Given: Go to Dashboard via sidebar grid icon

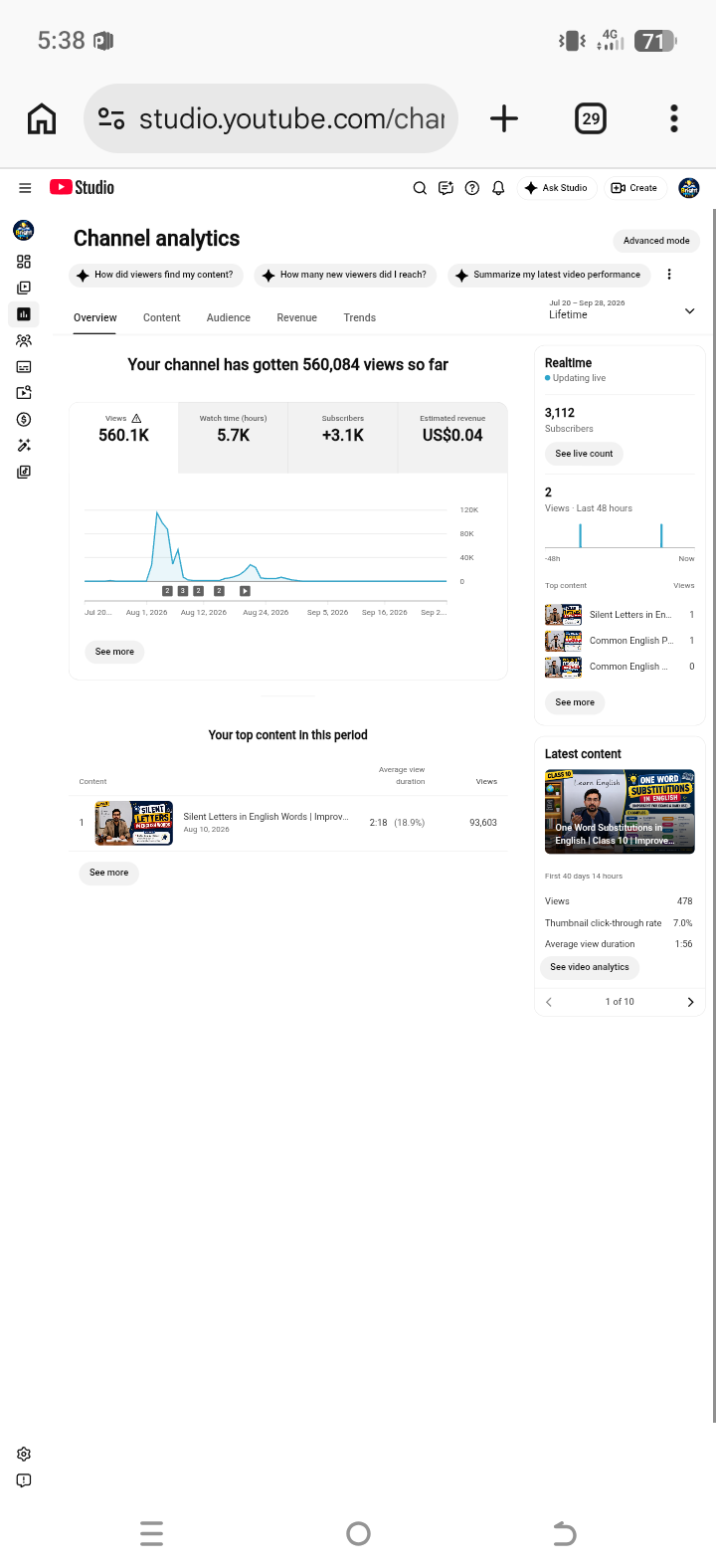Looking at the screenshot, I should point(24,262).
